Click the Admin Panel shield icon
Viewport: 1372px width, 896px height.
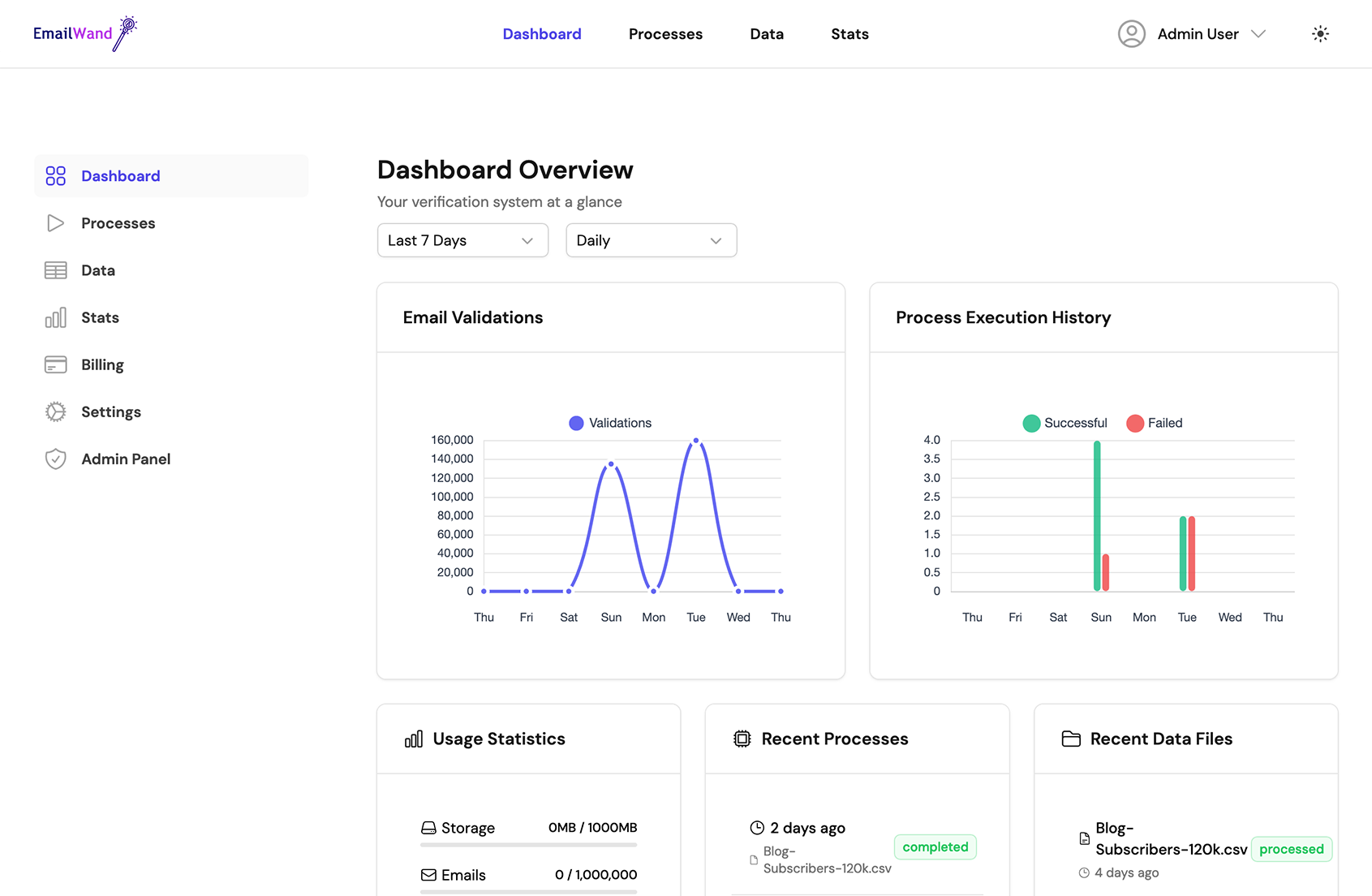click(x=55, y=459)
